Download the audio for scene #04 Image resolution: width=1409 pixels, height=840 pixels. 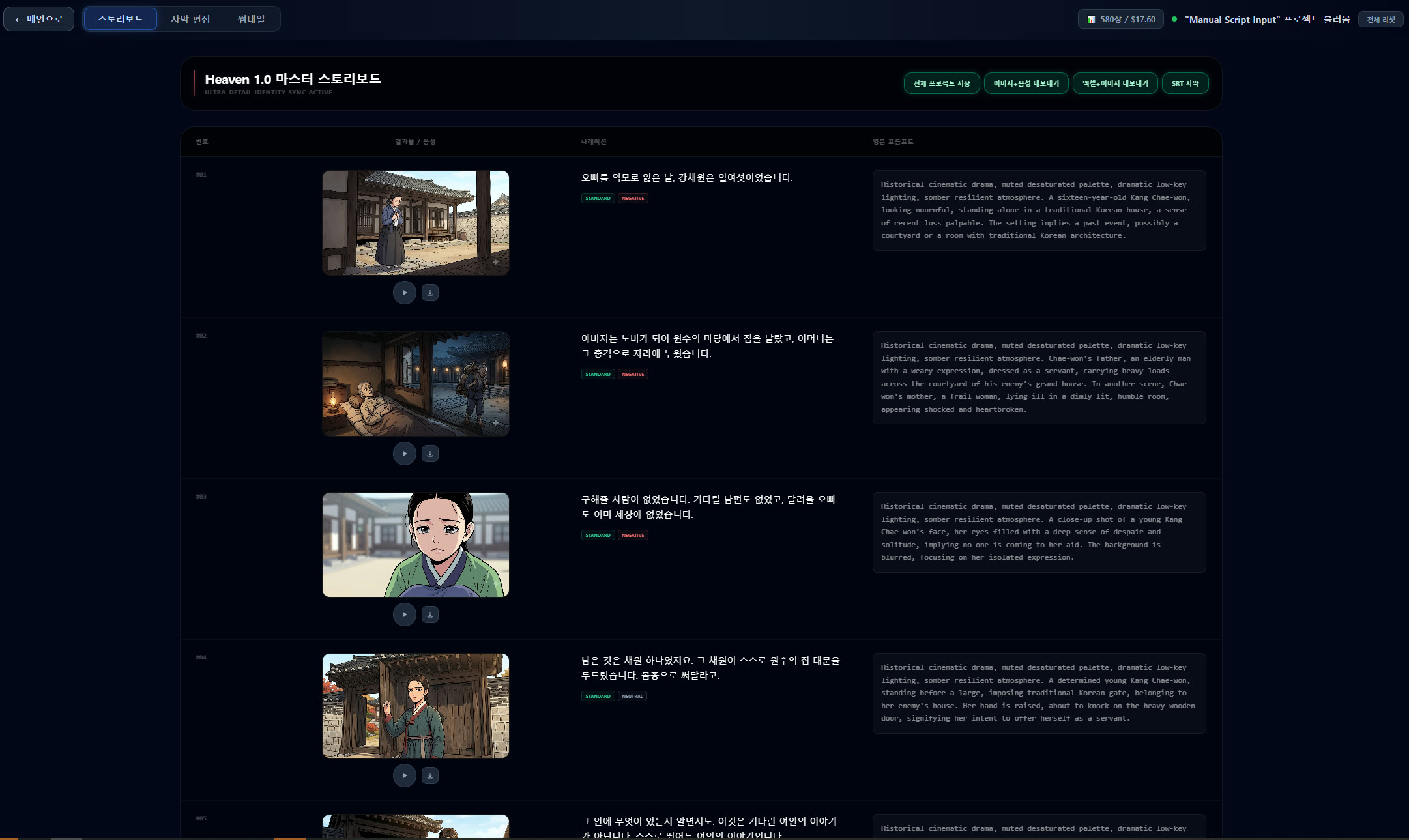(x=430, y=775)
